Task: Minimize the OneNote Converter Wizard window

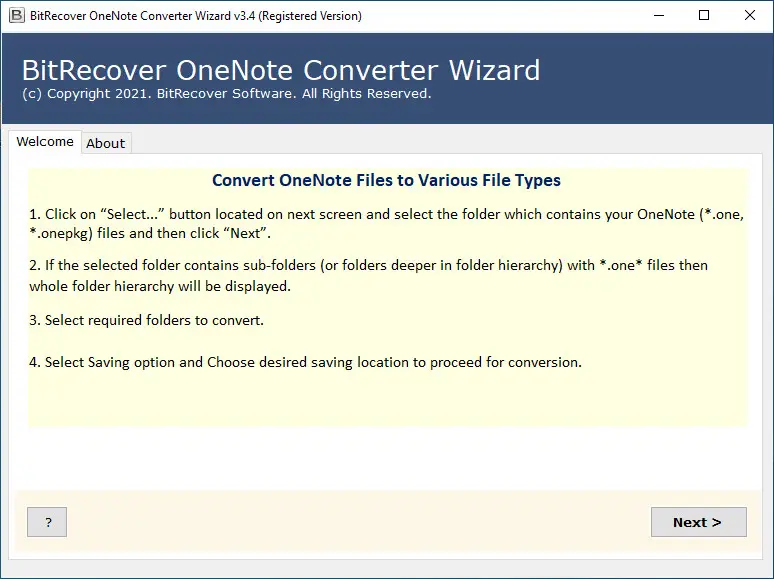Action: coord(658,15)
